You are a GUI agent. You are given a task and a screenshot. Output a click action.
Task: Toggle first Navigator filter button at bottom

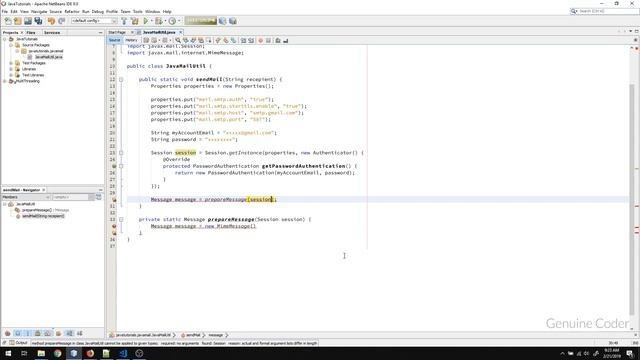[7, 333]
